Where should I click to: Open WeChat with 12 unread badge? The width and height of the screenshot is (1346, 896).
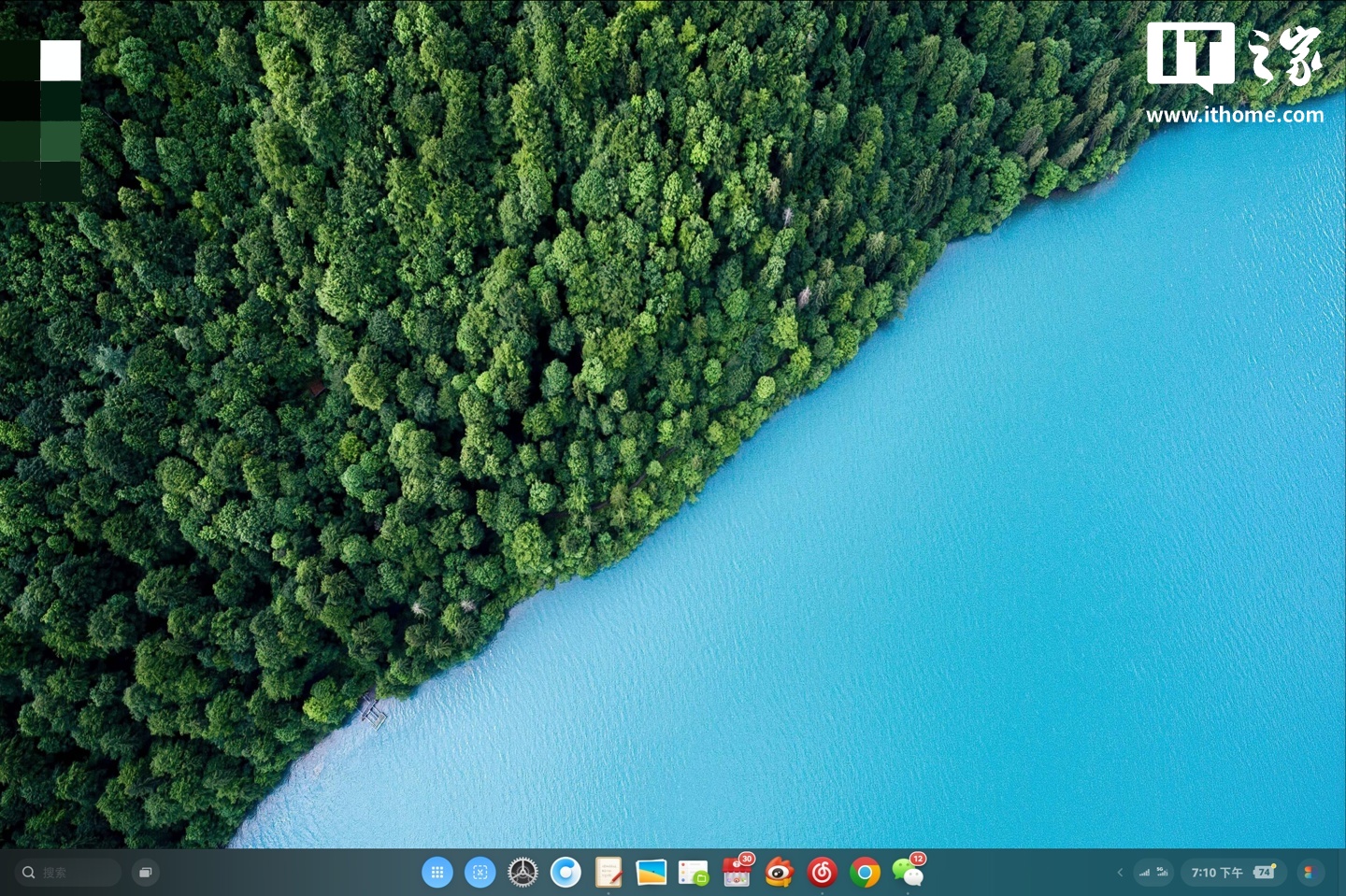coord(907,873)
